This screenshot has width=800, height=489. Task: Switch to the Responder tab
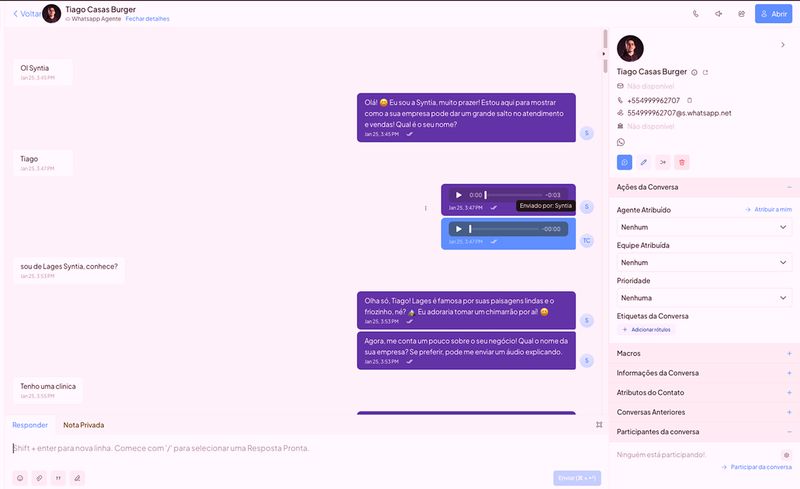tap(30, 425)
